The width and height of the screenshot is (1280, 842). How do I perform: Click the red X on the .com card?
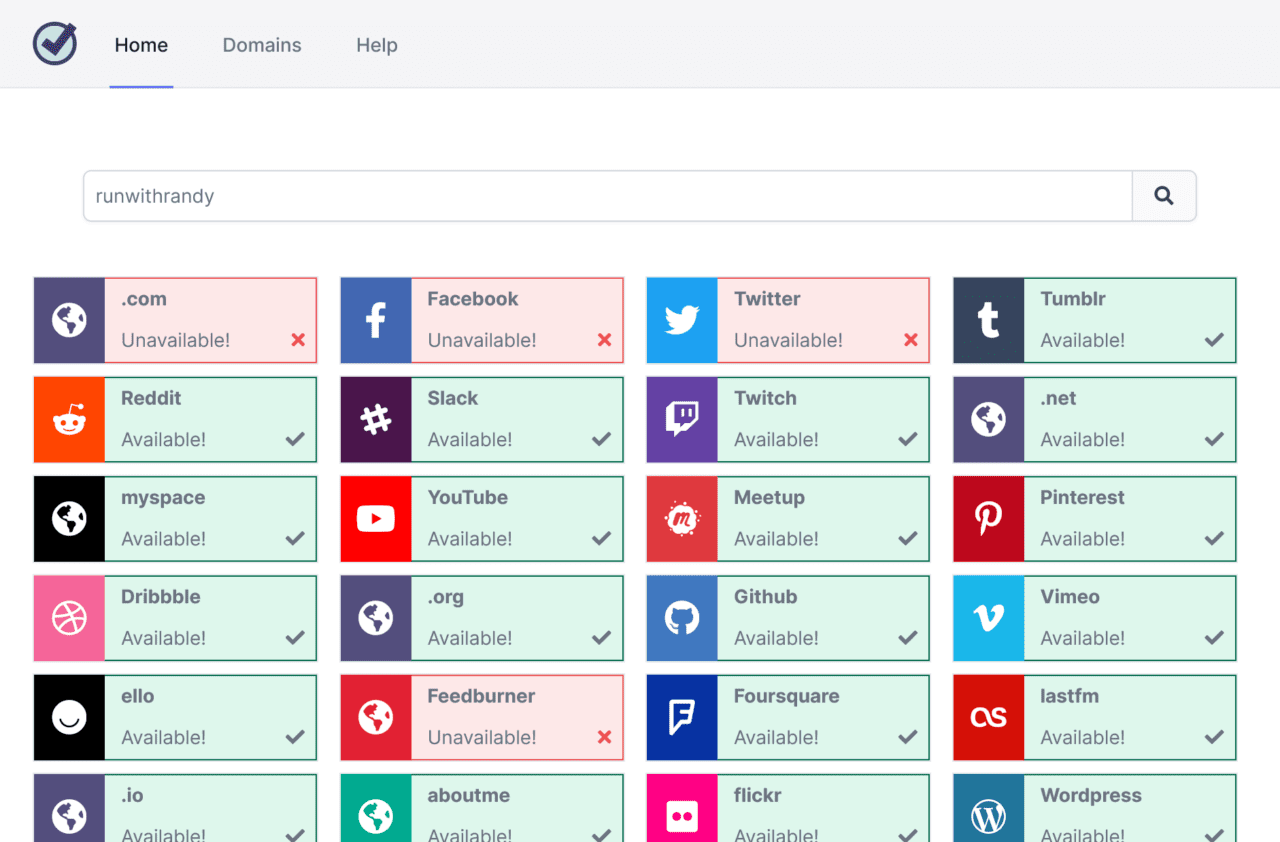(297, 340)
